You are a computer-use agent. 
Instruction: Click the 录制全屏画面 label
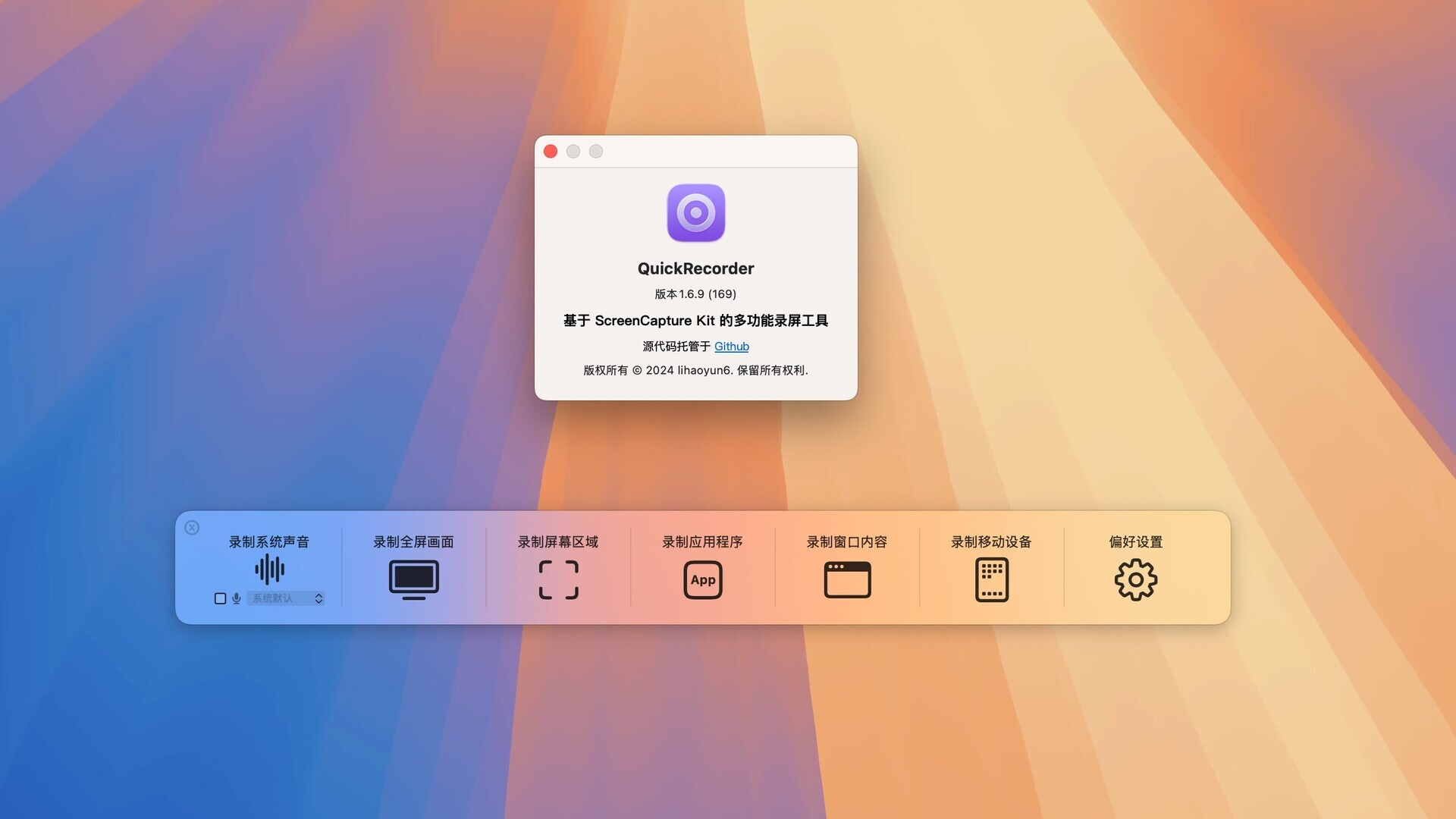pyautogui.click(x=414, y=542)
